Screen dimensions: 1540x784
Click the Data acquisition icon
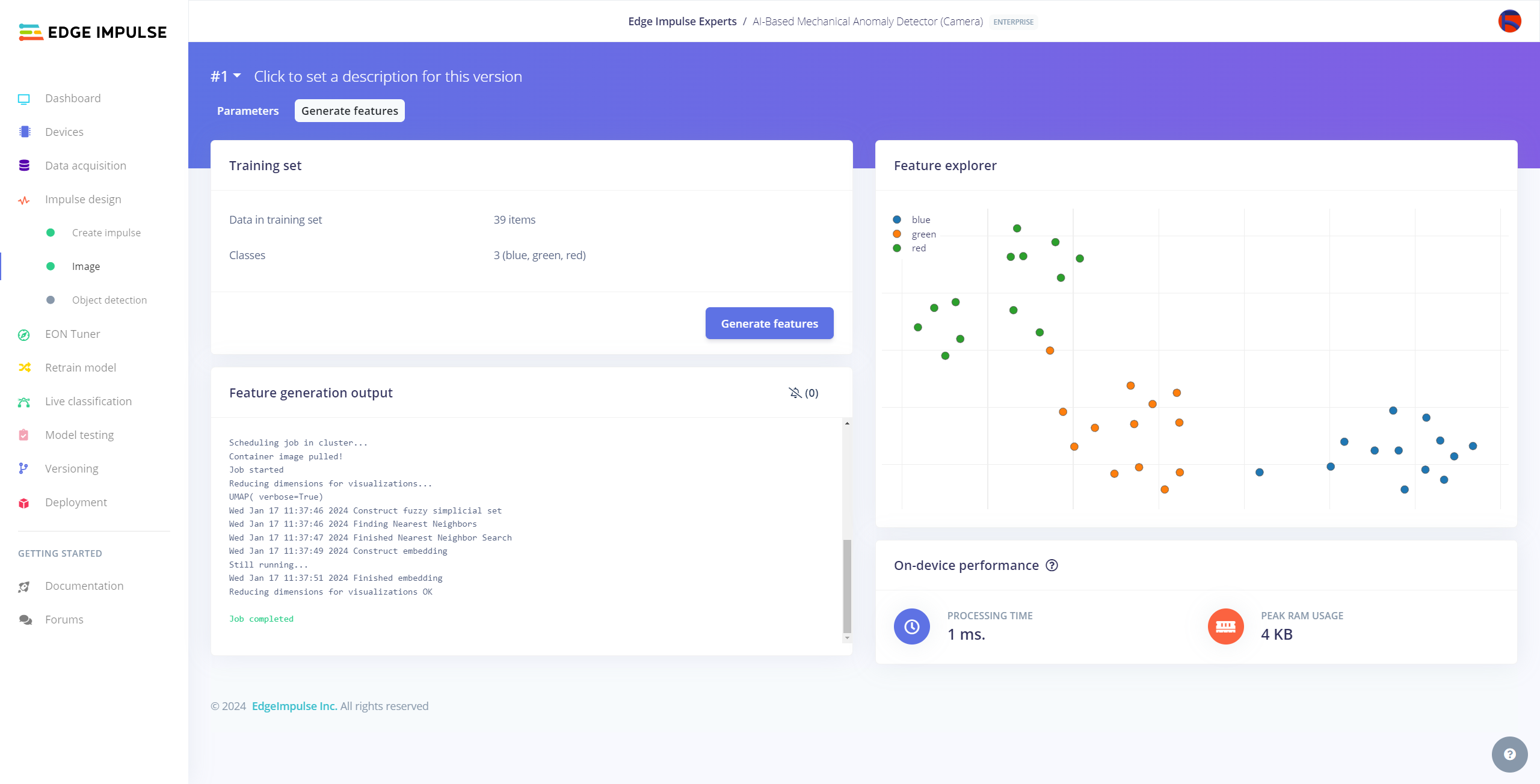24,164
